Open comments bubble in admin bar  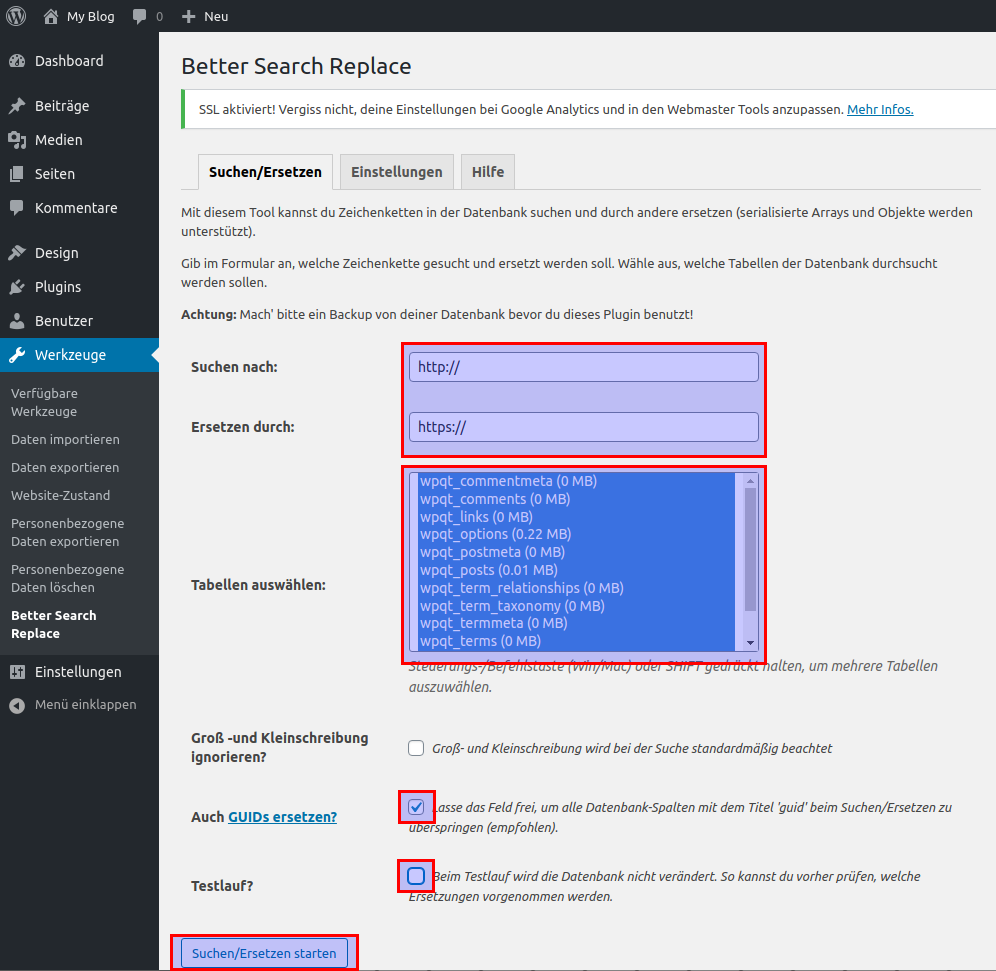140,17
